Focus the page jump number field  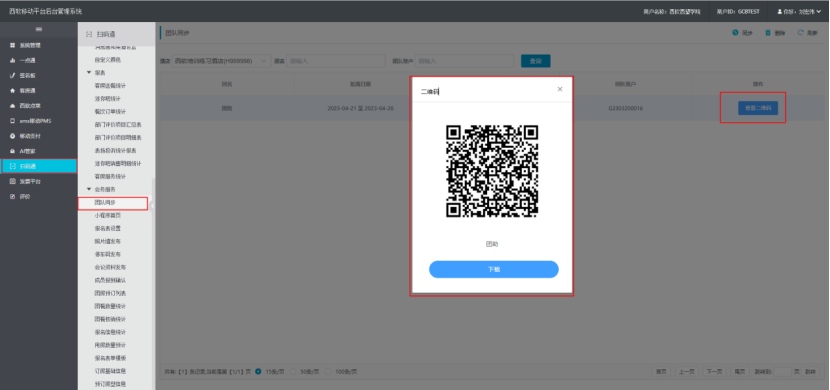click(783, 371)
